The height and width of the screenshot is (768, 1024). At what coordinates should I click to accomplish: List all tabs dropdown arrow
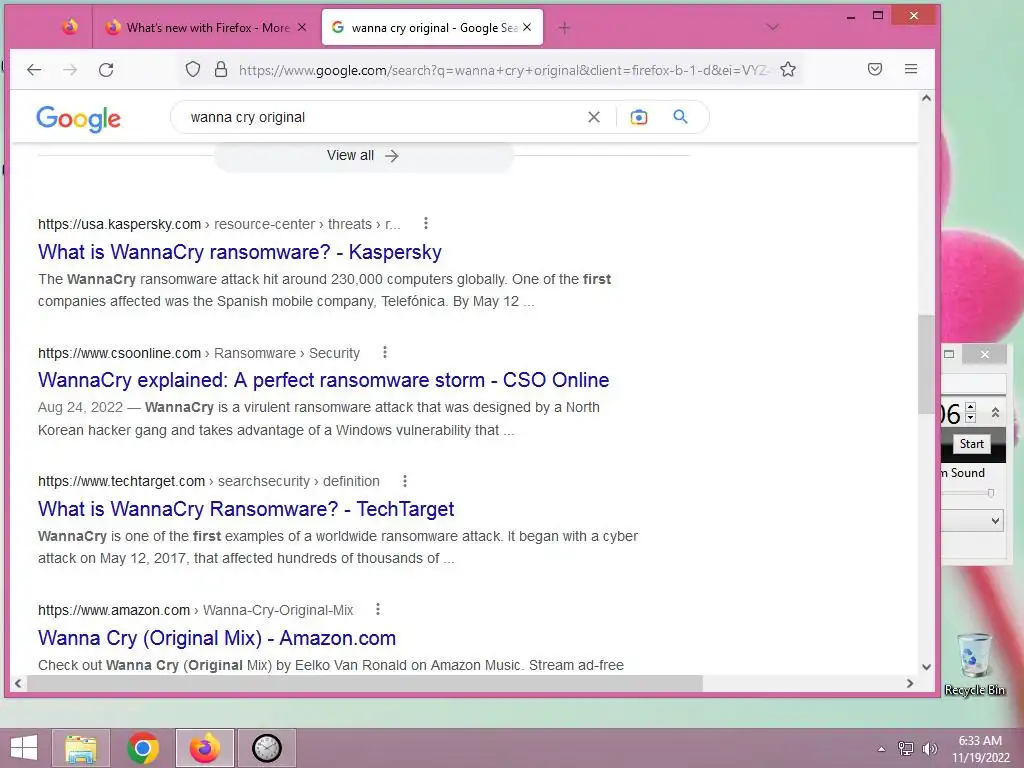(x=773, y=27)
